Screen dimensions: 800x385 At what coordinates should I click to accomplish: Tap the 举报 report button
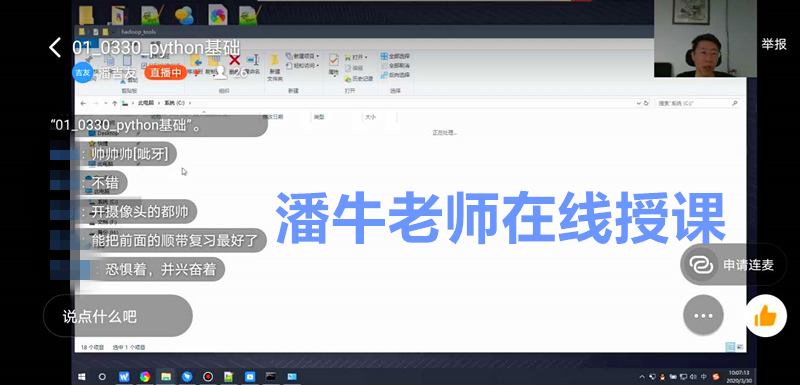pos(774,44)
